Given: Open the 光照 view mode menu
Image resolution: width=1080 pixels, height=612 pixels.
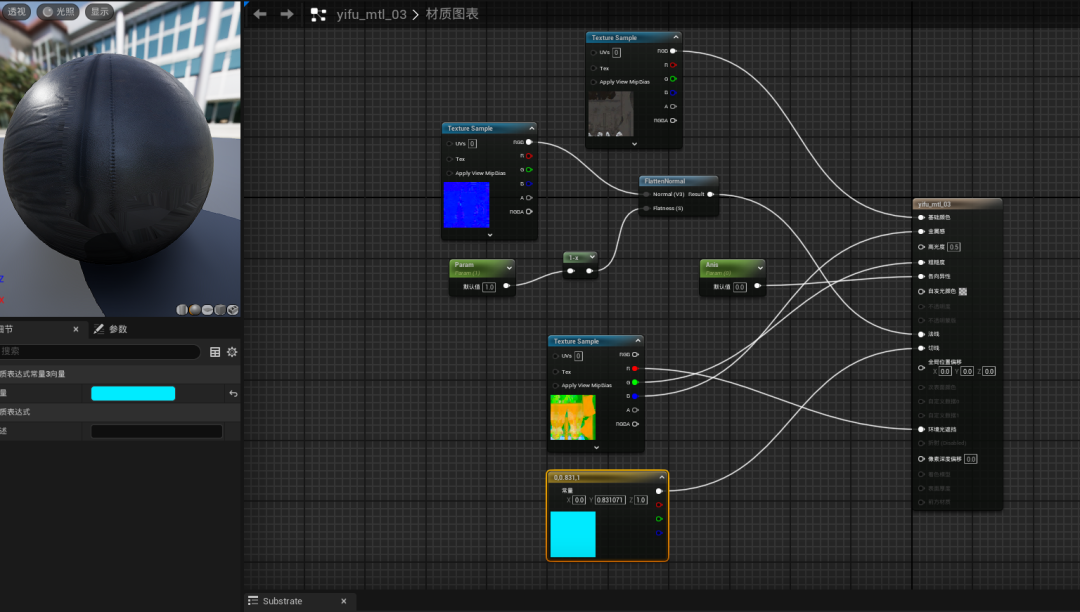Looking at the screenshot, I should coord(58,12).
